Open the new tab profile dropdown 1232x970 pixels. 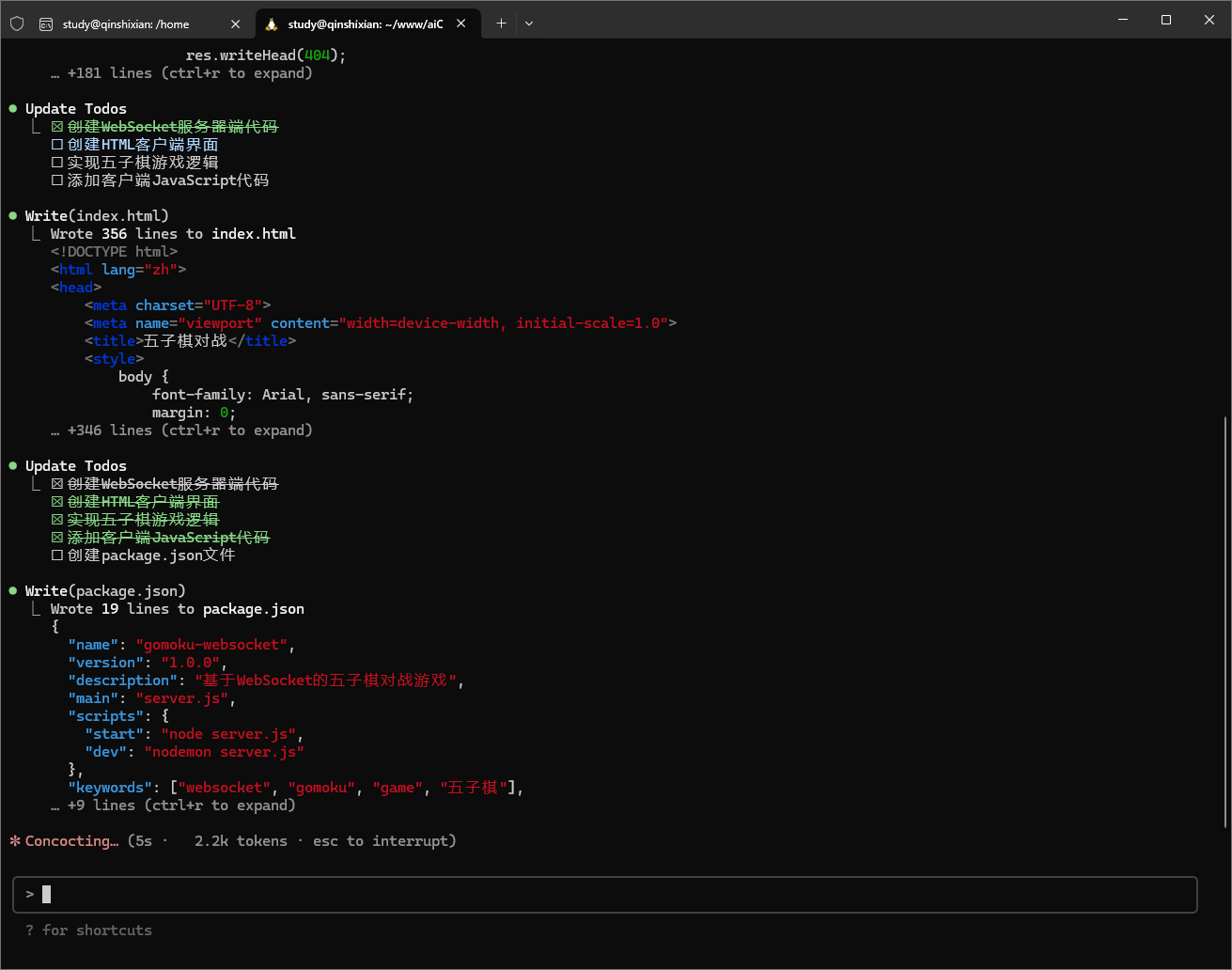tap(529, 23)
